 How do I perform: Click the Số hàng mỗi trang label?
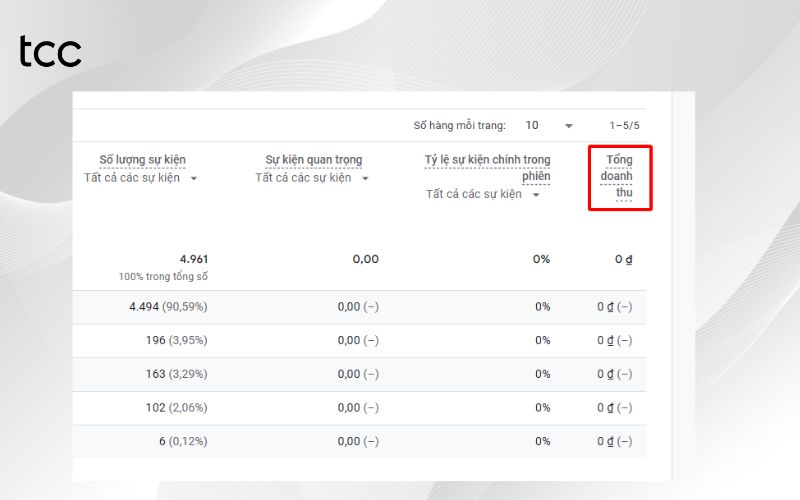coord(459,126)
